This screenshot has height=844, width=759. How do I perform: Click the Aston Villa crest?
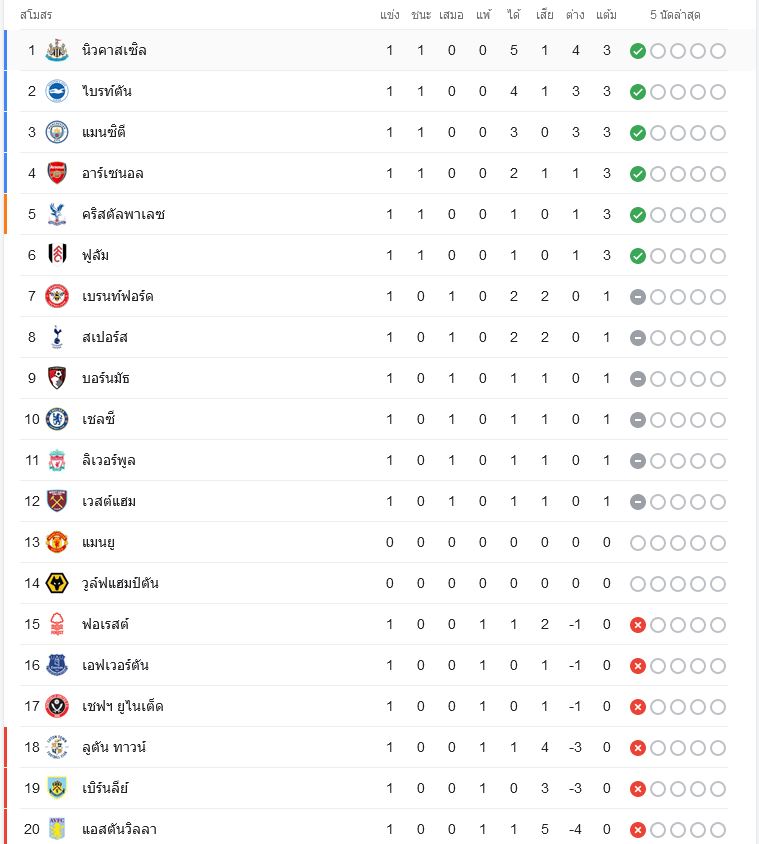[x=57, y=829]
